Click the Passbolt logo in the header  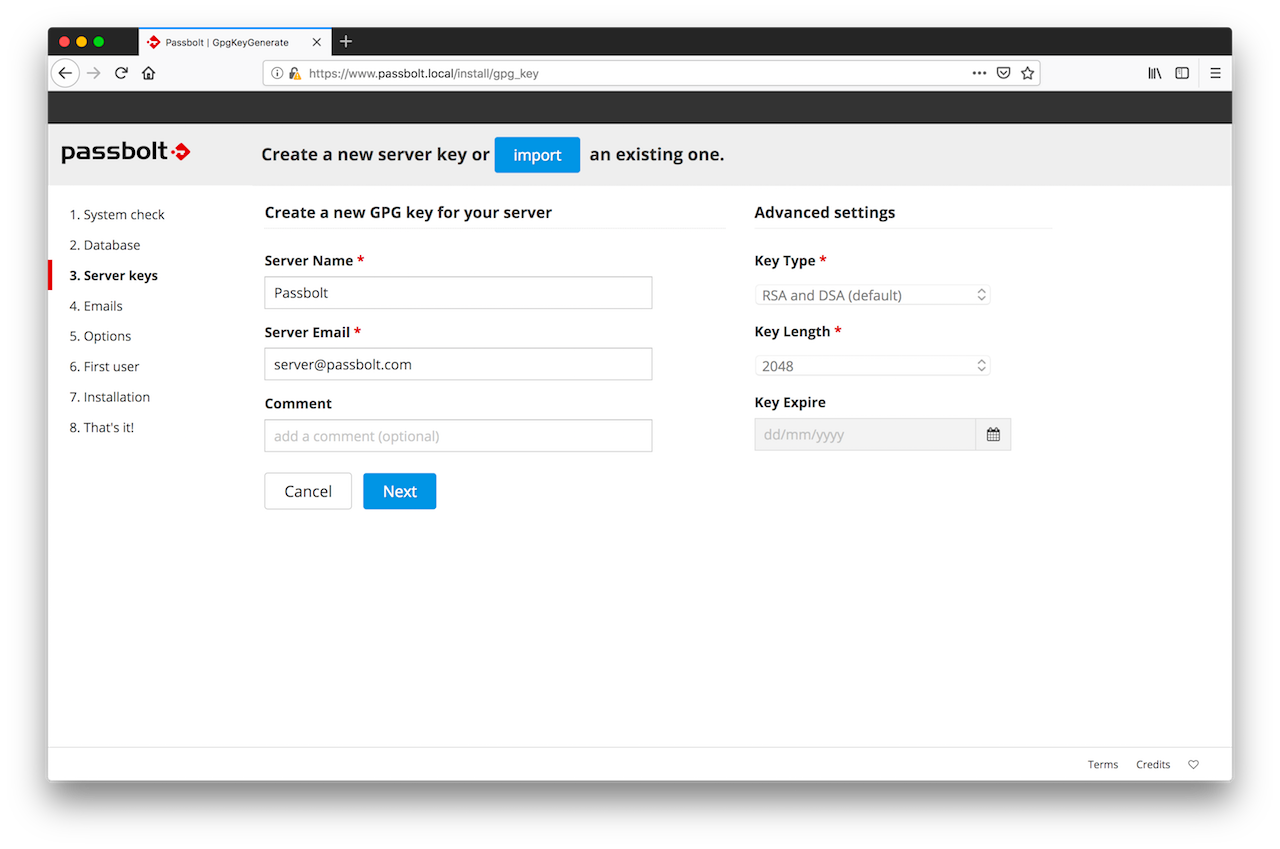[126, 153]
